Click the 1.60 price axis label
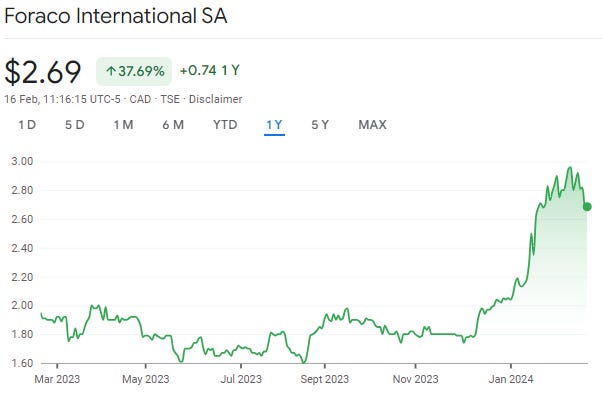The width and height of the screenshot is (603, 397). coord(22,363)
